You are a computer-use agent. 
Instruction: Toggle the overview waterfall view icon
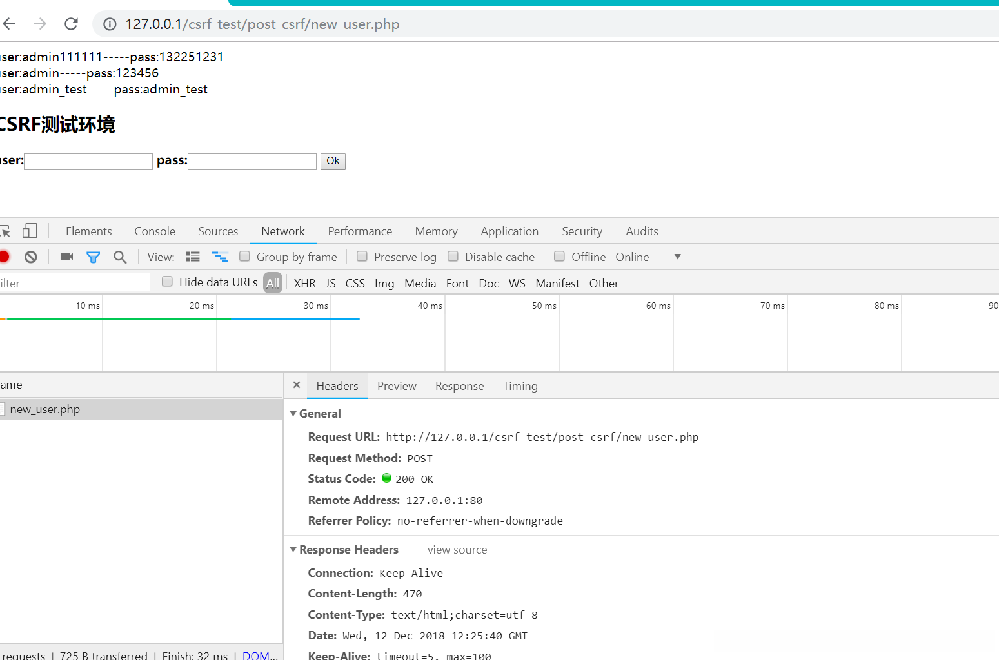[x=219, y=257]
